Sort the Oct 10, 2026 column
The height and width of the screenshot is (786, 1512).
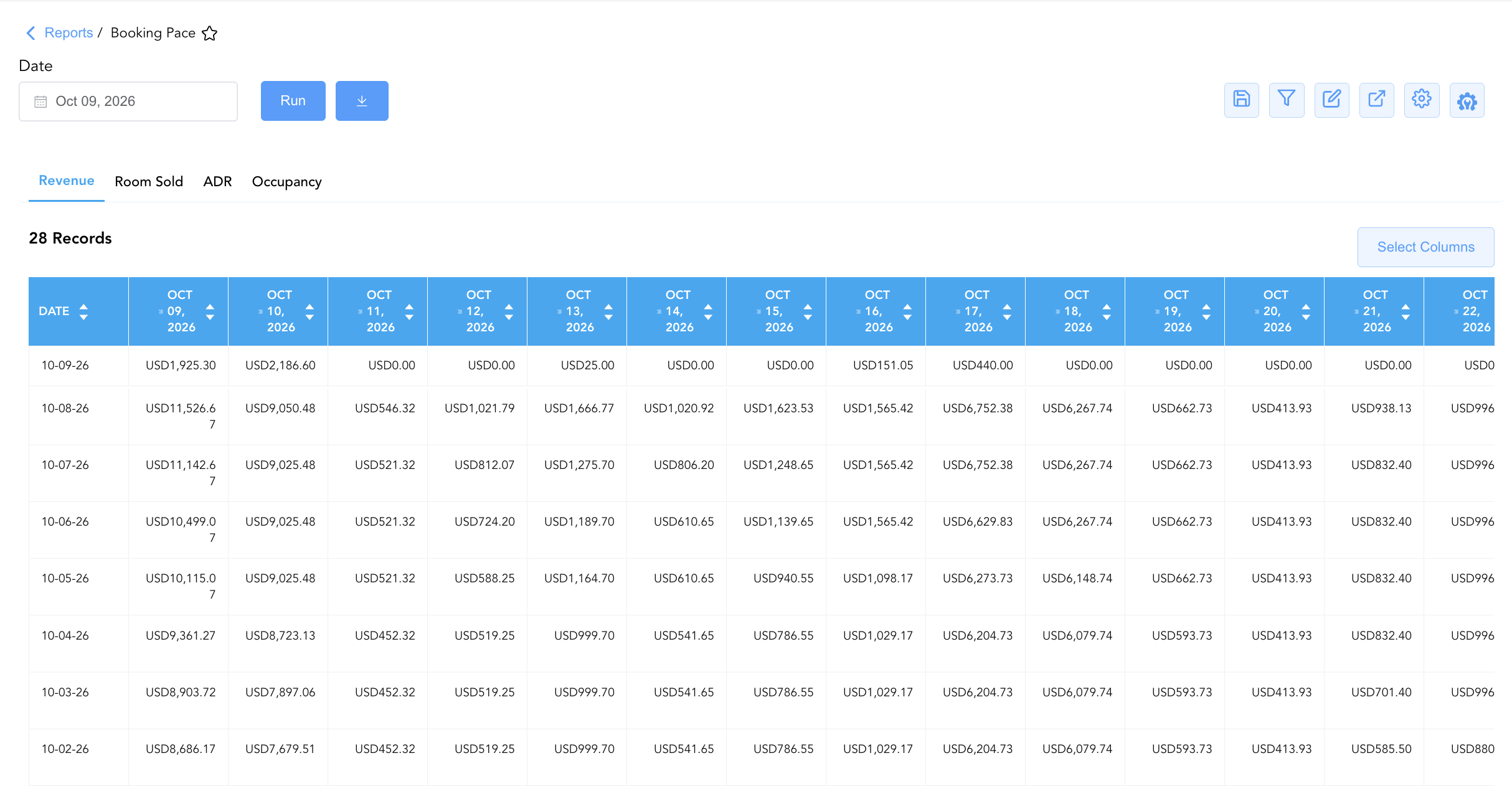click(x=309, y=311)
